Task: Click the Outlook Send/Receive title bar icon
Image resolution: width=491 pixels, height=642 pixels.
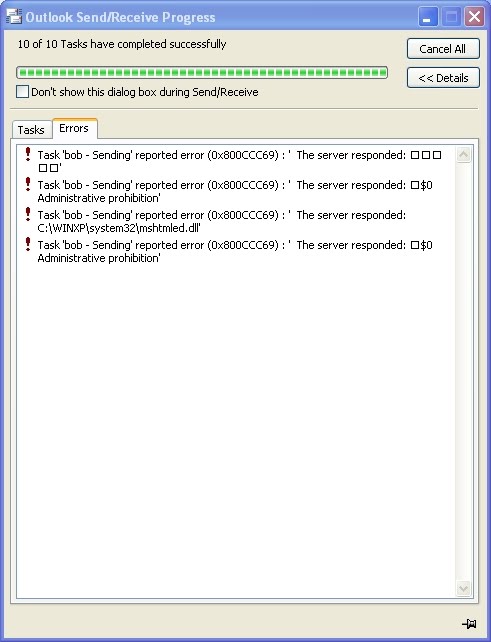Action: click(14, 17)
